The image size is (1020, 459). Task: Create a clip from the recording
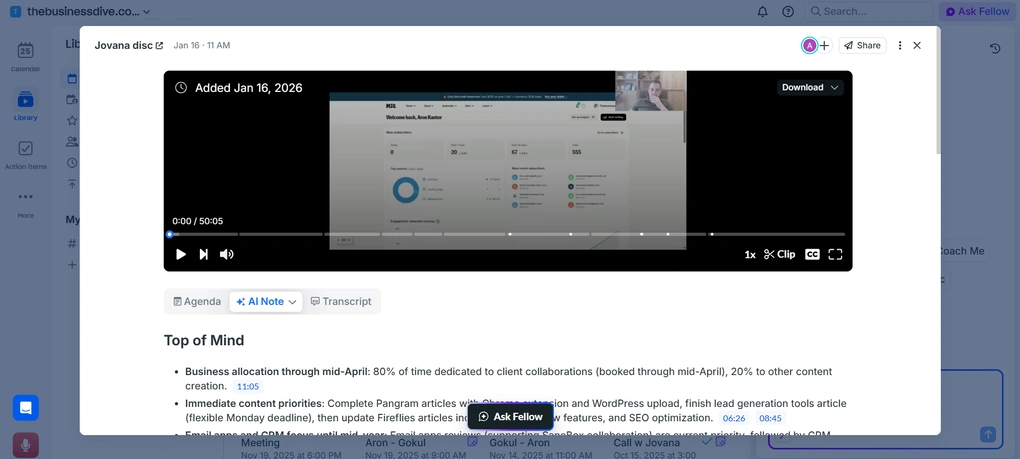coord(780,254)
